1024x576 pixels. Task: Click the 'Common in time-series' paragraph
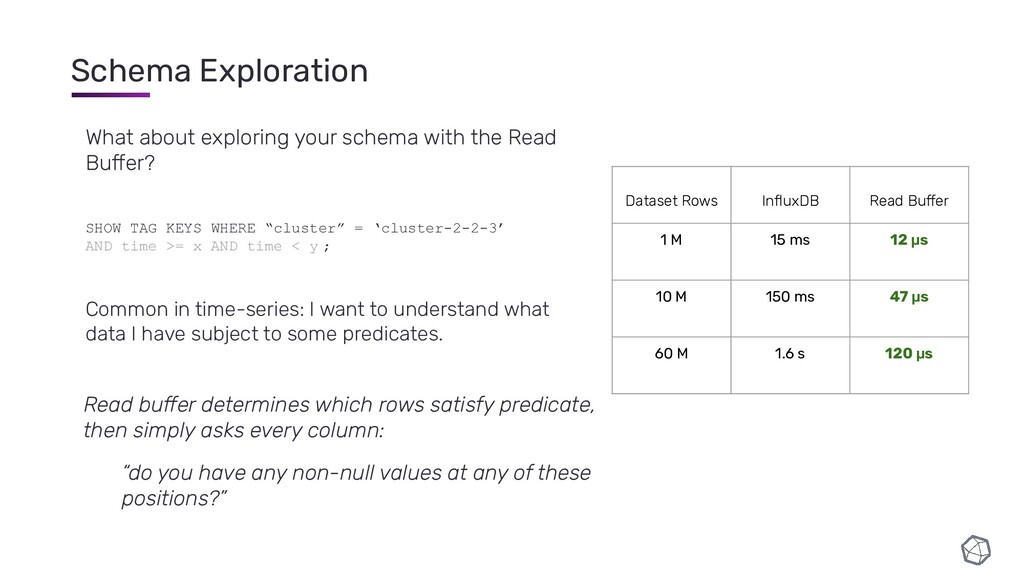[x=317, y=321]
